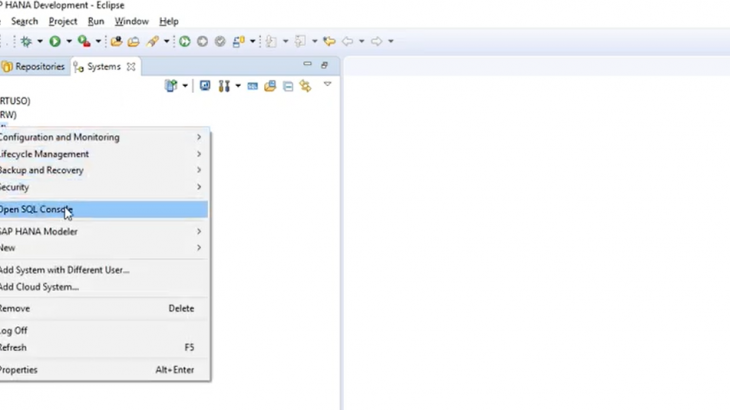Click the Back navigation arrow
Viewport: 730px width, 410px height.
click(x=347, y=41)
